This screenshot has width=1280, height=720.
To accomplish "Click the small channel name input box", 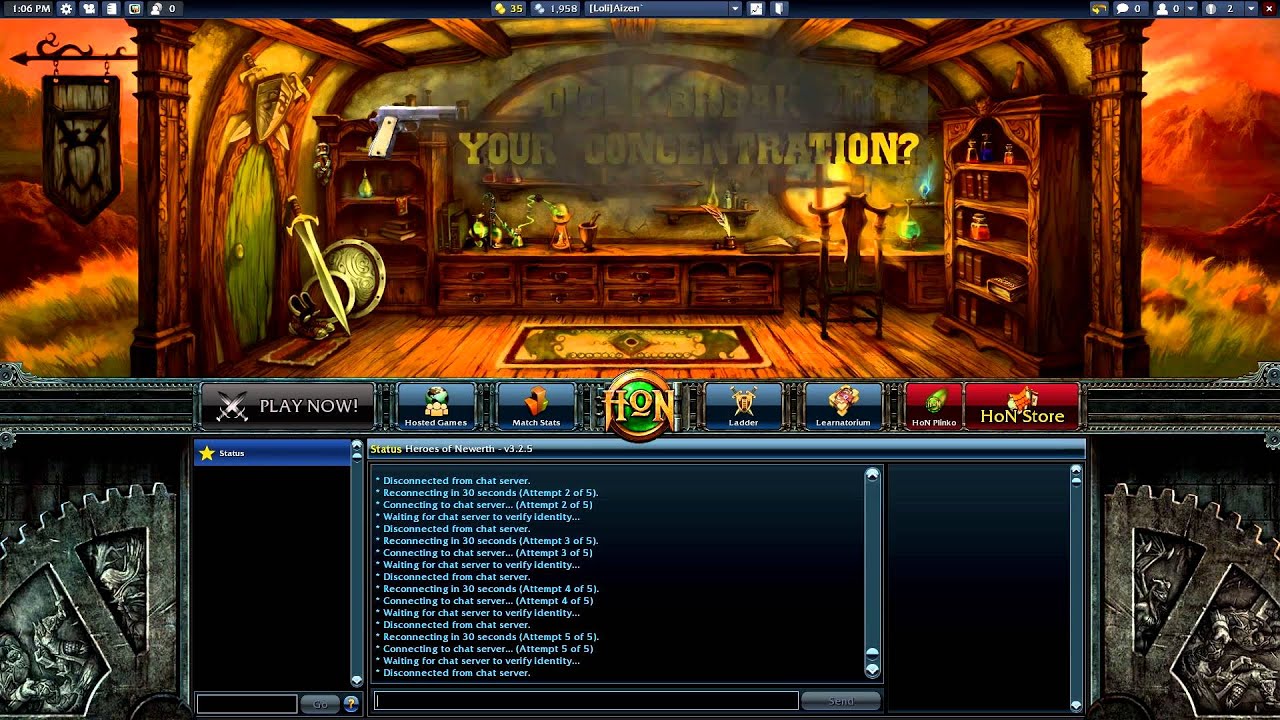I will click(x=247, y=704).
